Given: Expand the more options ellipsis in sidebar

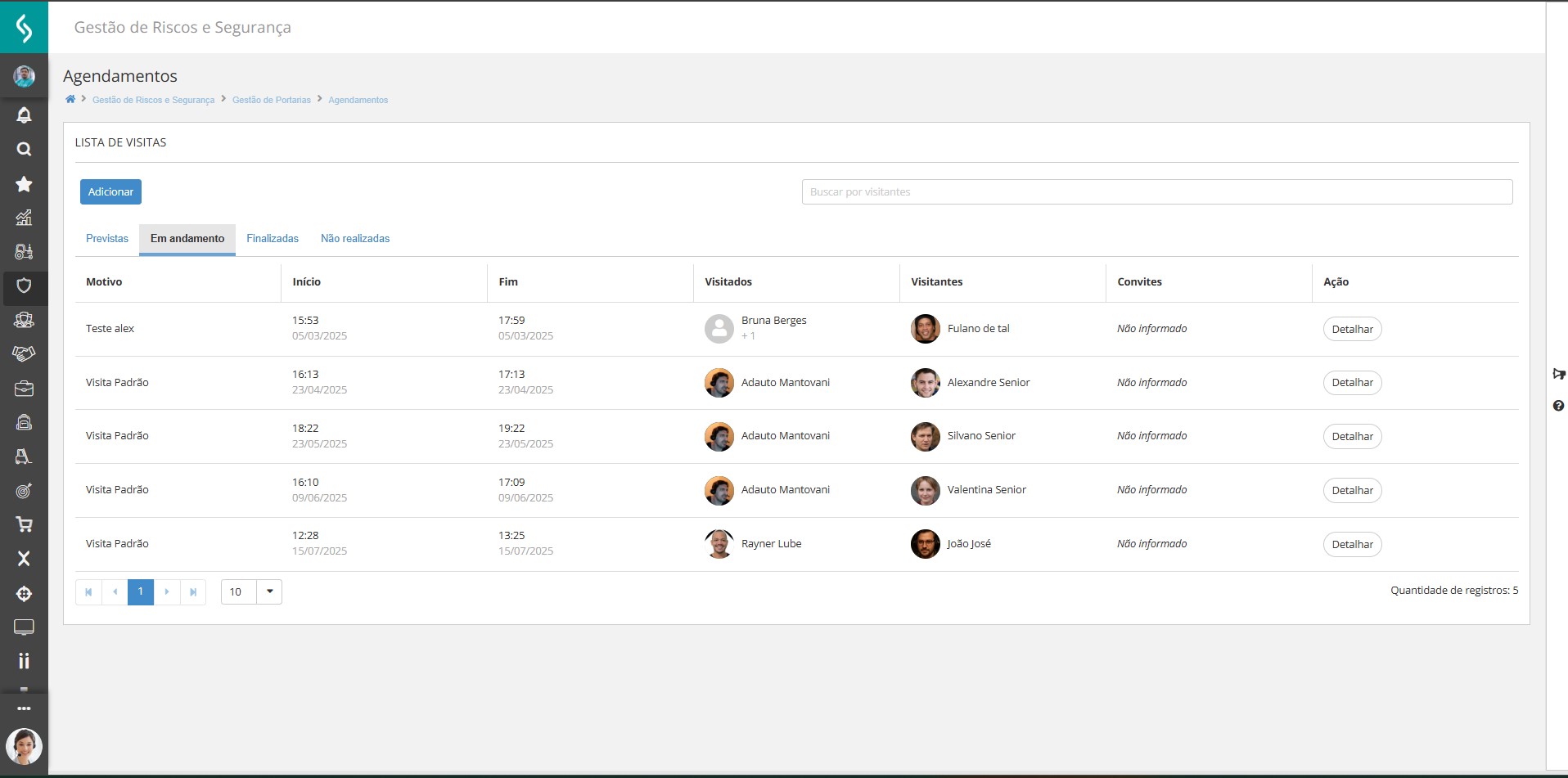Looking at the screenshot, I should (24, 708).
